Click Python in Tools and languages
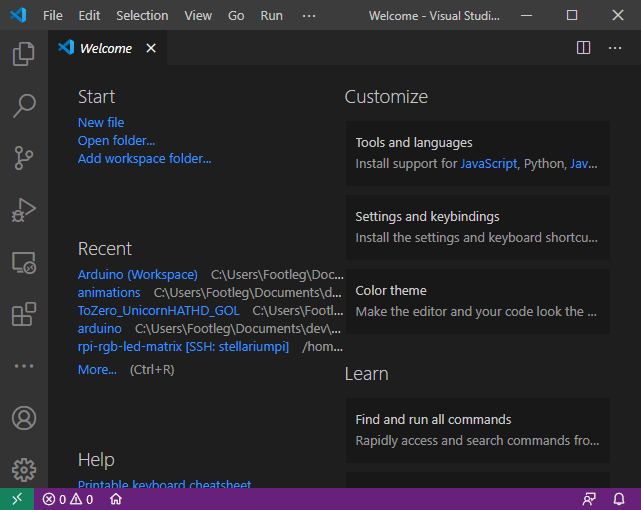Screen dimensions: 641x510 544,164
